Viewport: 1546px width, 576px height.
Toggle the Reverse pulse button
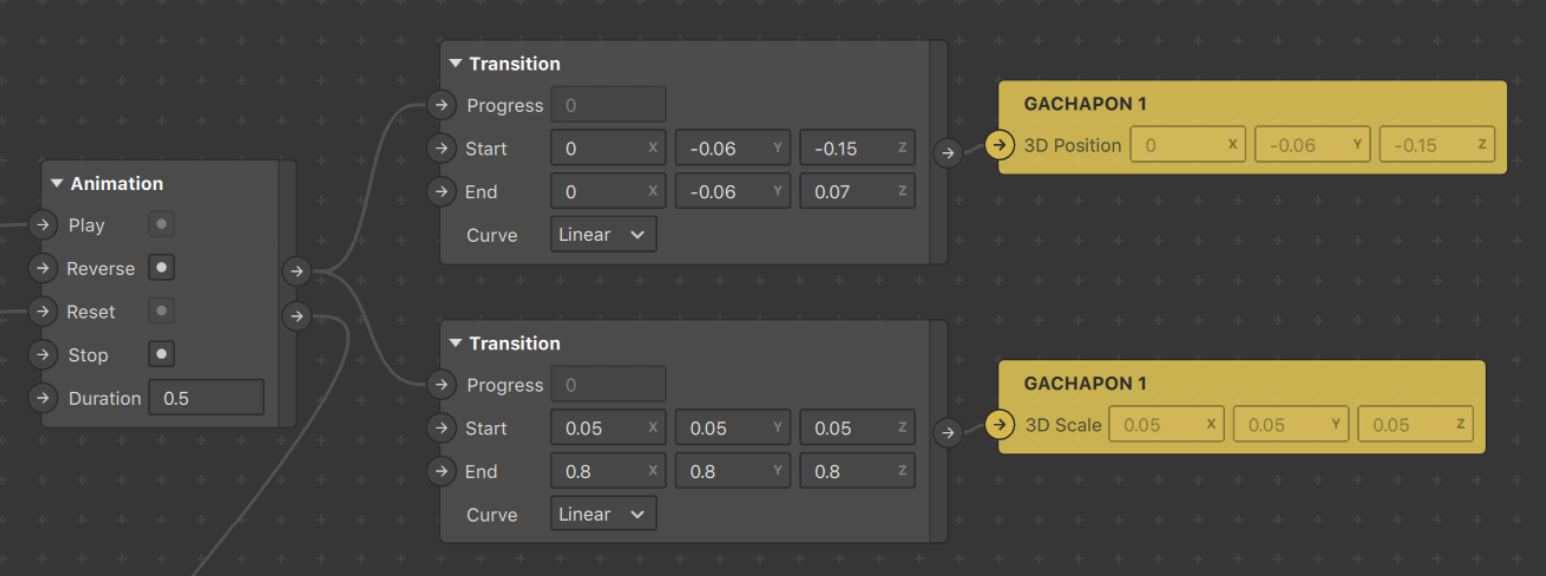tap(161, 268)
